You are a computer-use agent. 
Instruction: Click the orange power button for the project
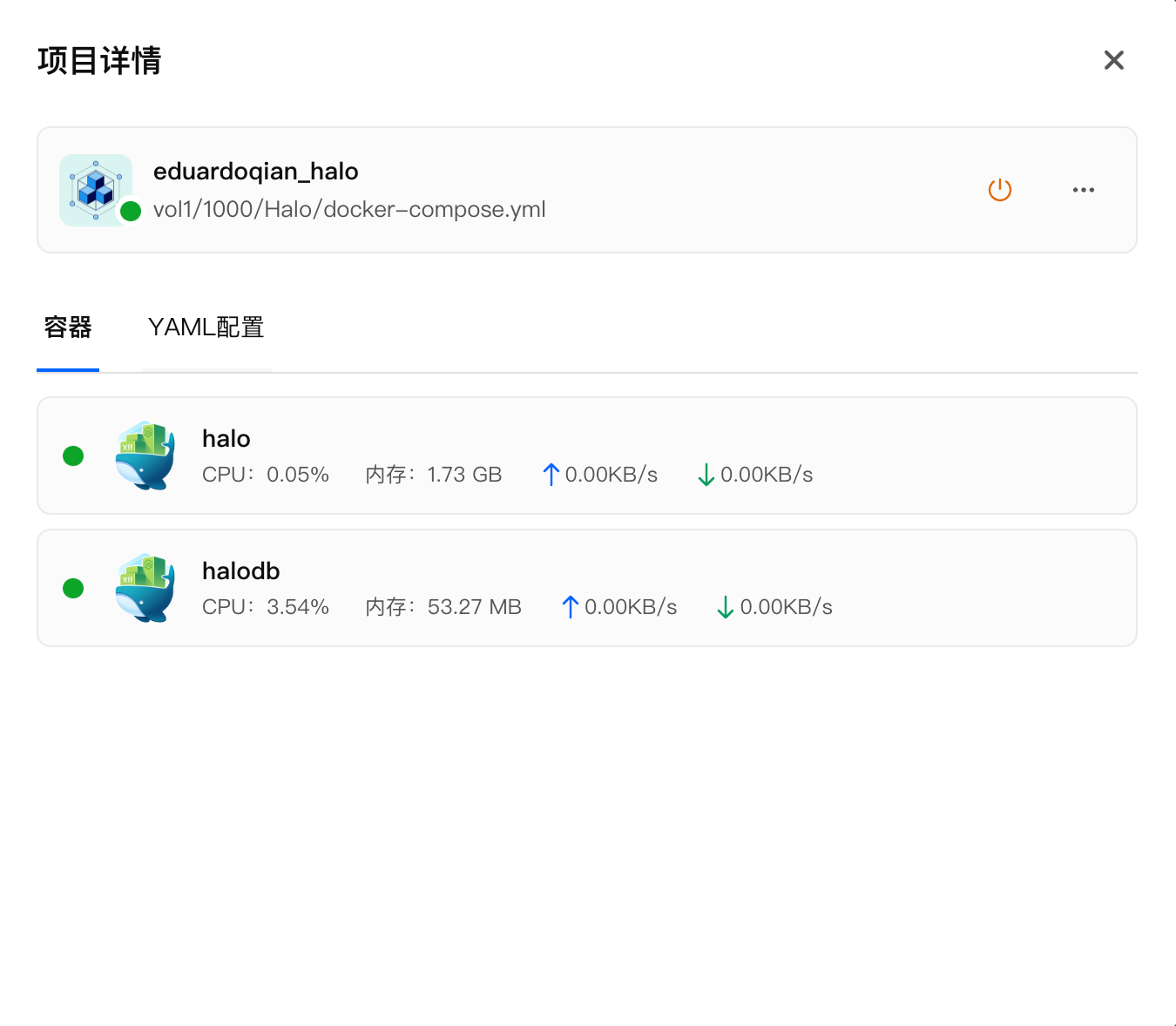tap(999, 190)
